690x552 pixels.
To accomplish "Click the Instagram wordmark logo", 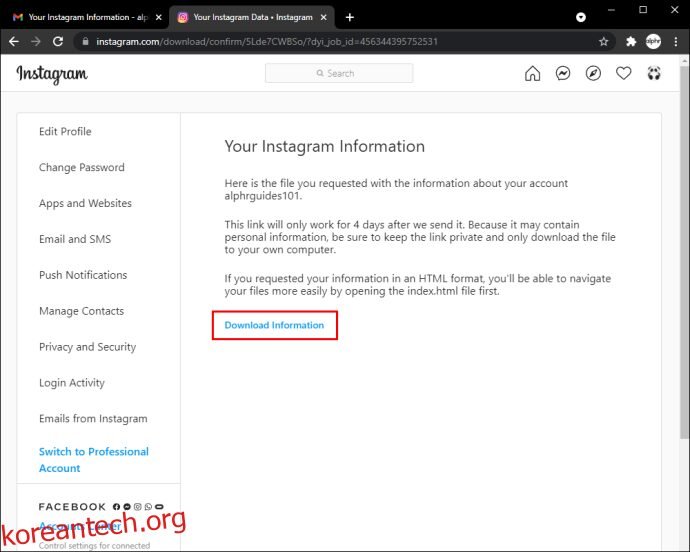I will (52, 74).
